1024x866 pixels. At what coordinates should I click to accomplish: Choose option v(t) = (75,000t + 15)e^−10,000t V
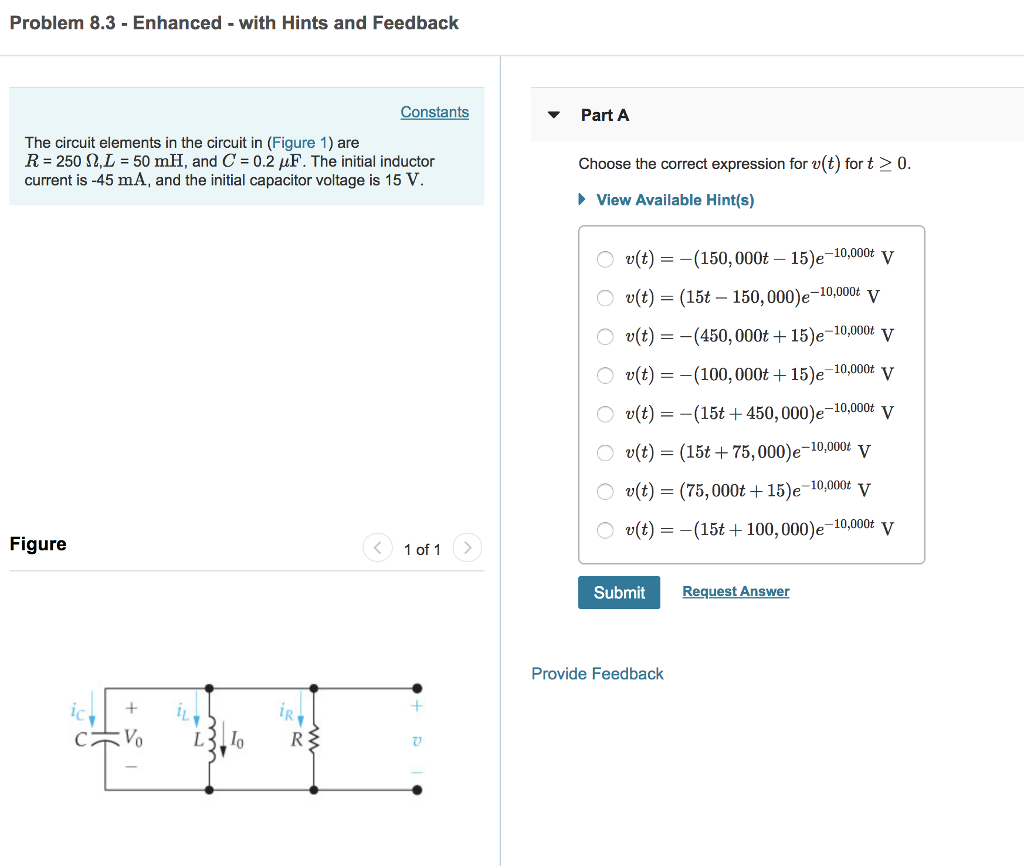pyautogui.click(x=605, y=491)
